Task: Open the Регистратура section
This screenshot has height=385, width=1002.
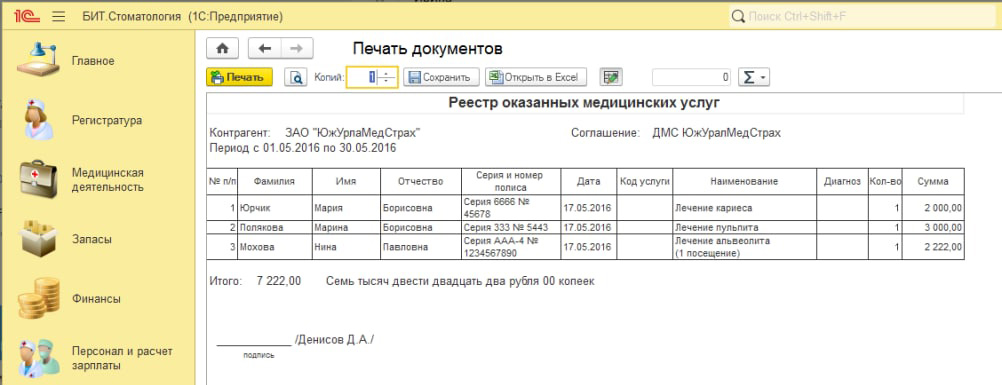Action: 107,121
